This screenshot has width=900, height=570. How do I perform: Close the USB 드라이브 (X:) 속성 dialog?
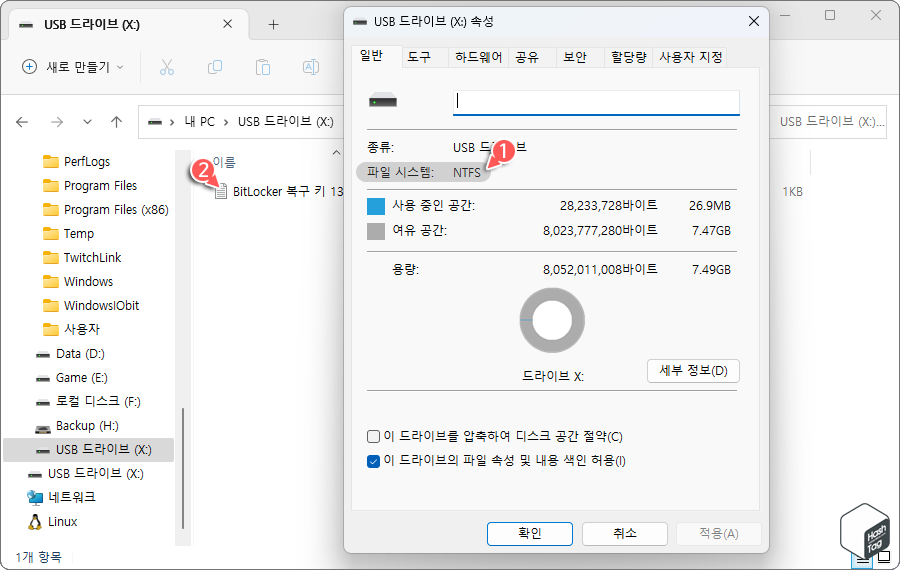[x=754, y=22]
